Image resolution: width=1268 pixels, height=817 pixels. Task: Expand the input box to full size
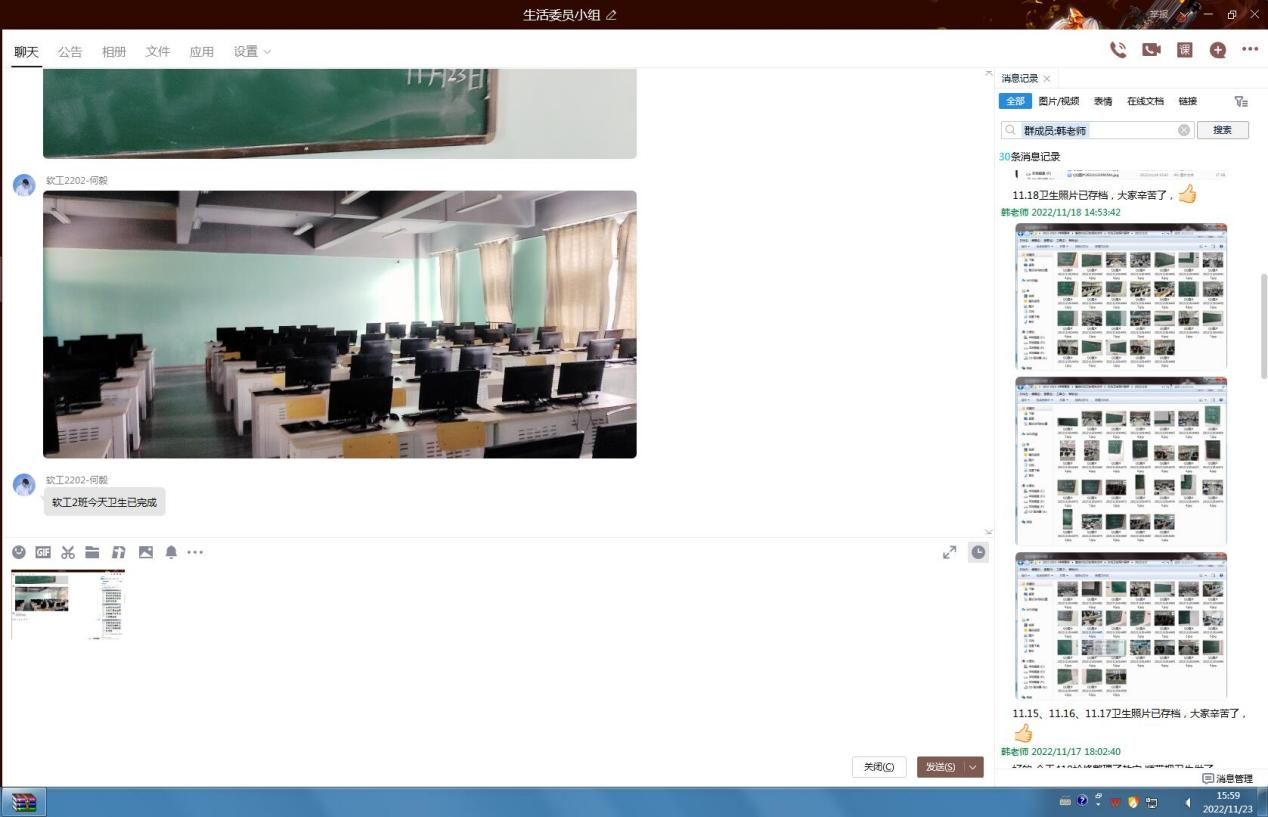949,552
